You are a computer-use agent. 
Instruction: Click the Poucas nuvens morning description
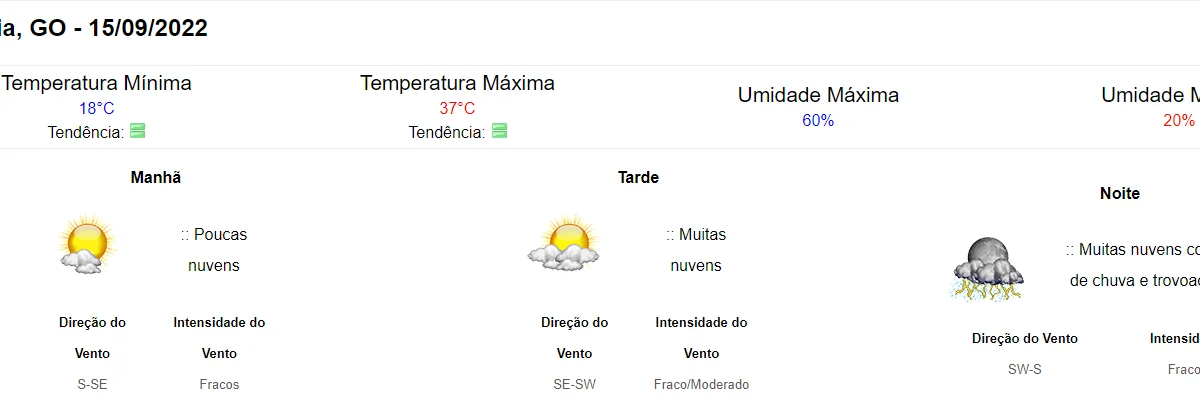[214, 250]
